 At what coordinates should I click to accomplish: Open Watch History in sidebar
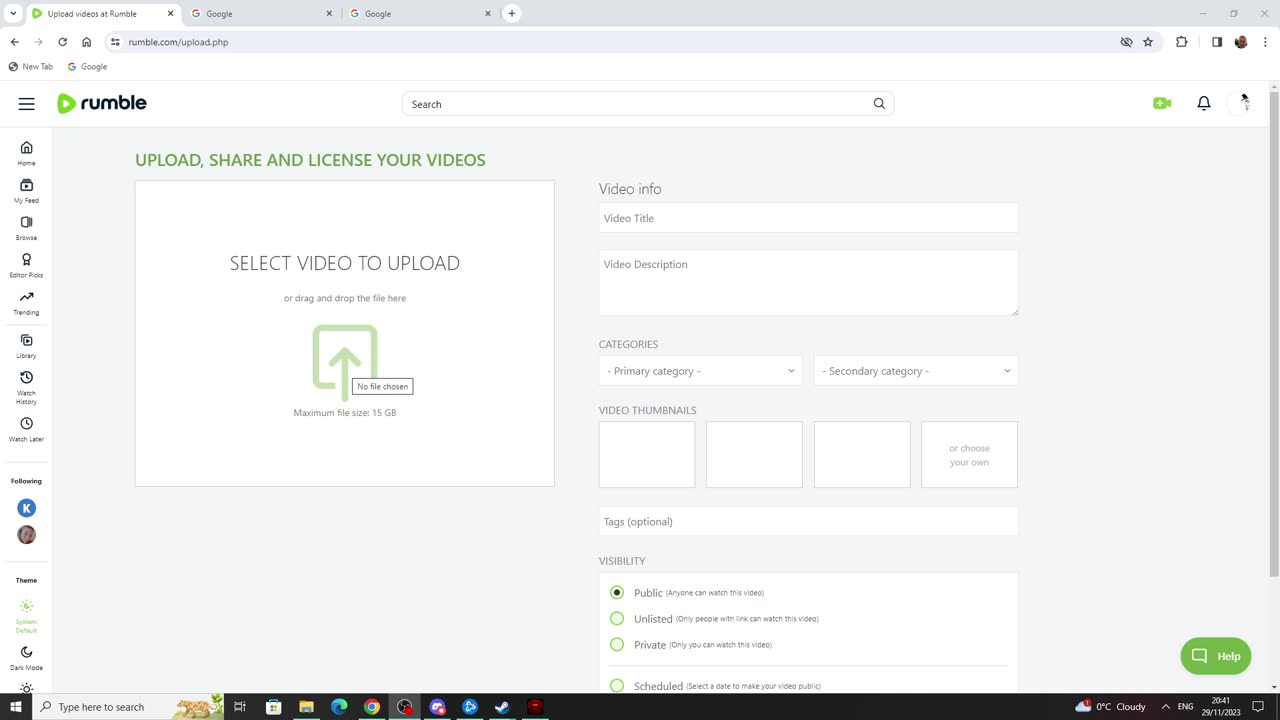(x=26, y=388)
